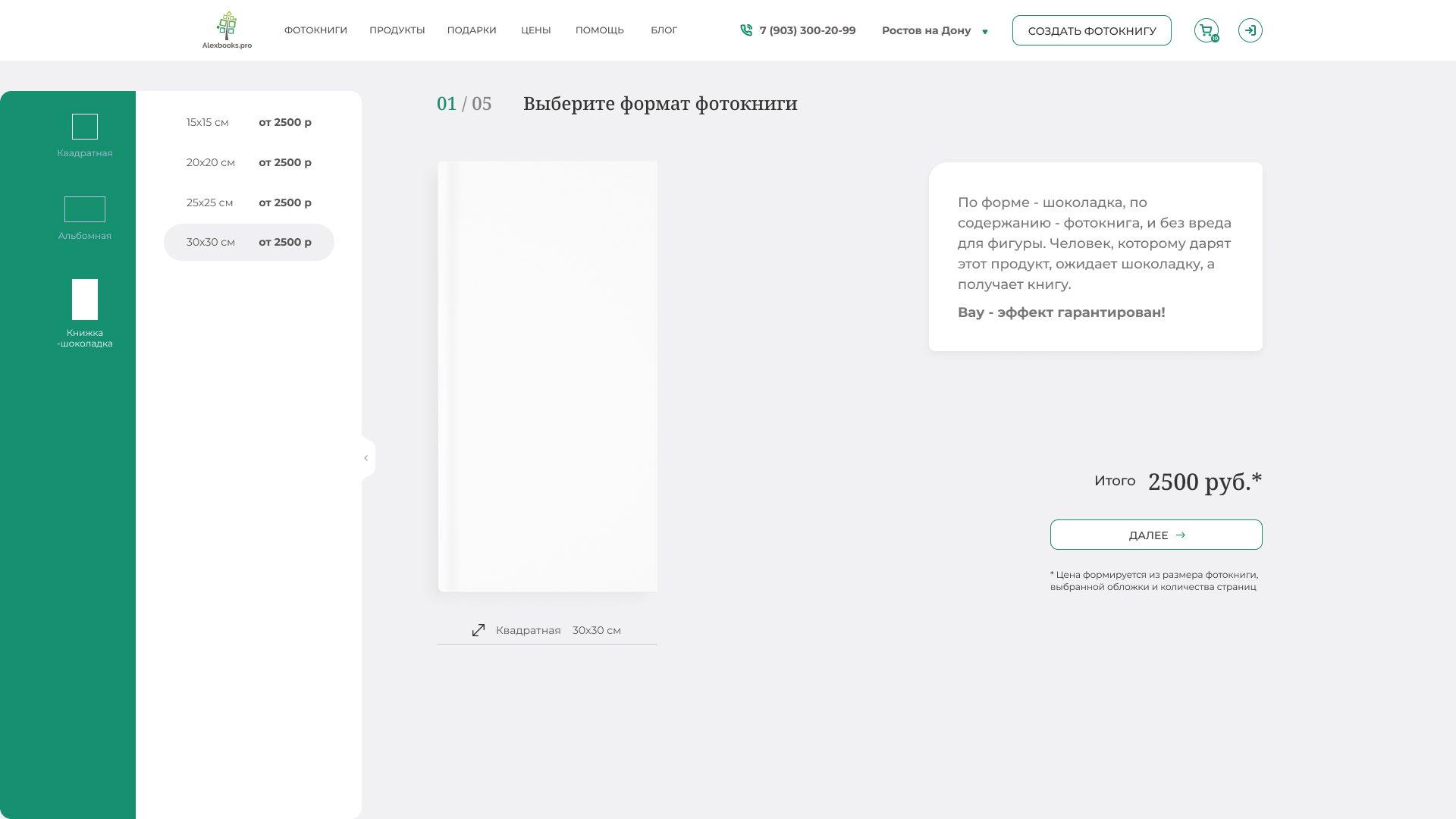Open the shopping cart icon
This screenshot has width=1456, height=819.
[1207, 30]
